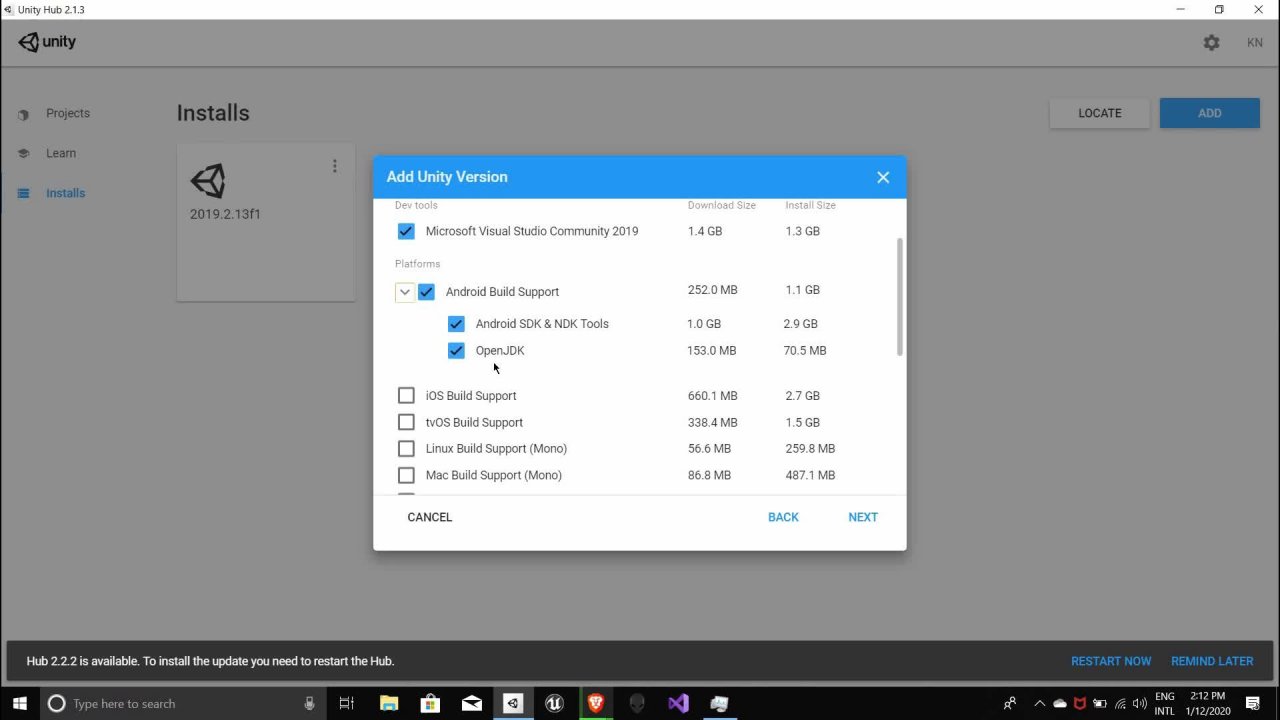Open options menu on 2019.2.13f1 card
The height and width of the screenshot is (720, 1280).
pos(334,166)
